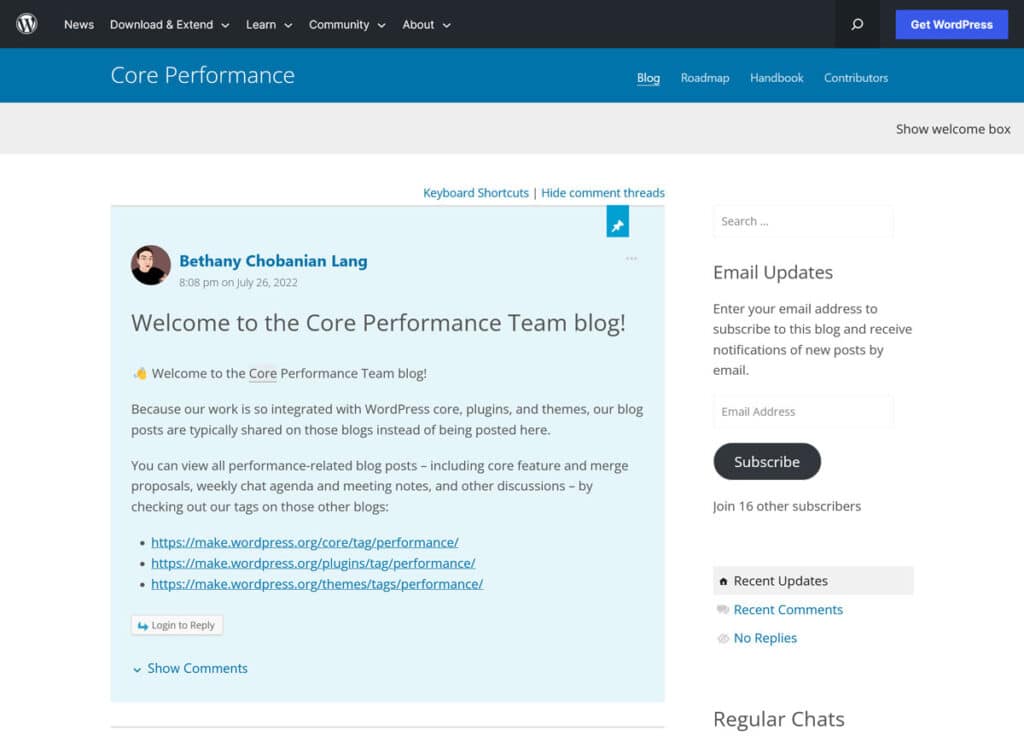Screen dimensions: 1024x742
Task: Open the Download & Extend dropdown
Action: (x=163, y=24)
